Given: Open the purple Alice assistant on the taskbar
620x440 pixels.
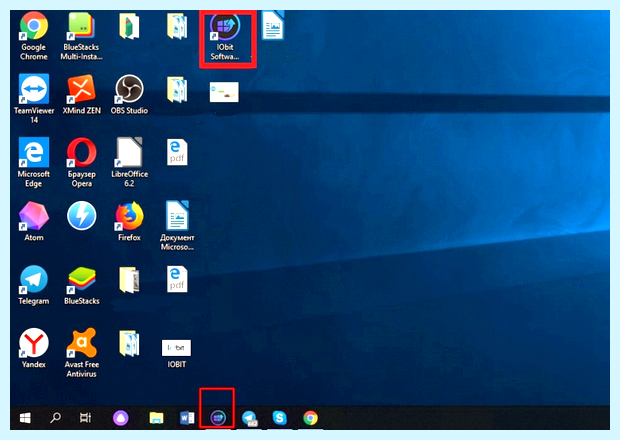Looking at the screenshot, I should [121, 418].
